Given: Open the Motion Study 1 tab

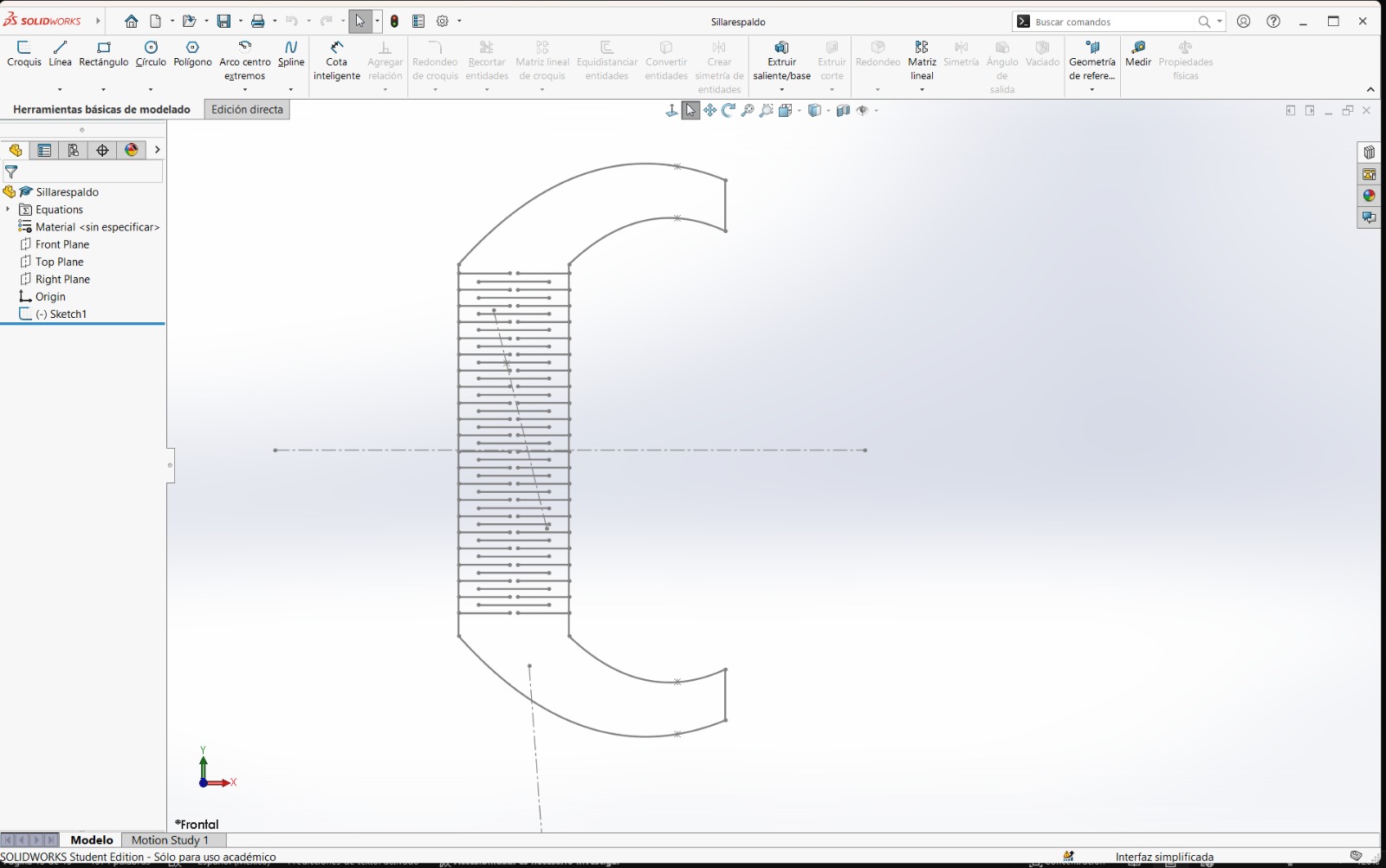Looking at the screenshot, I should click(172, 839).
